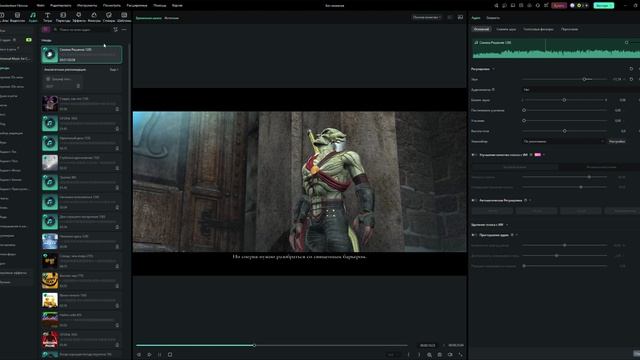
Task: Click the picture icon at preview top right
Action: tap(460, 17)
